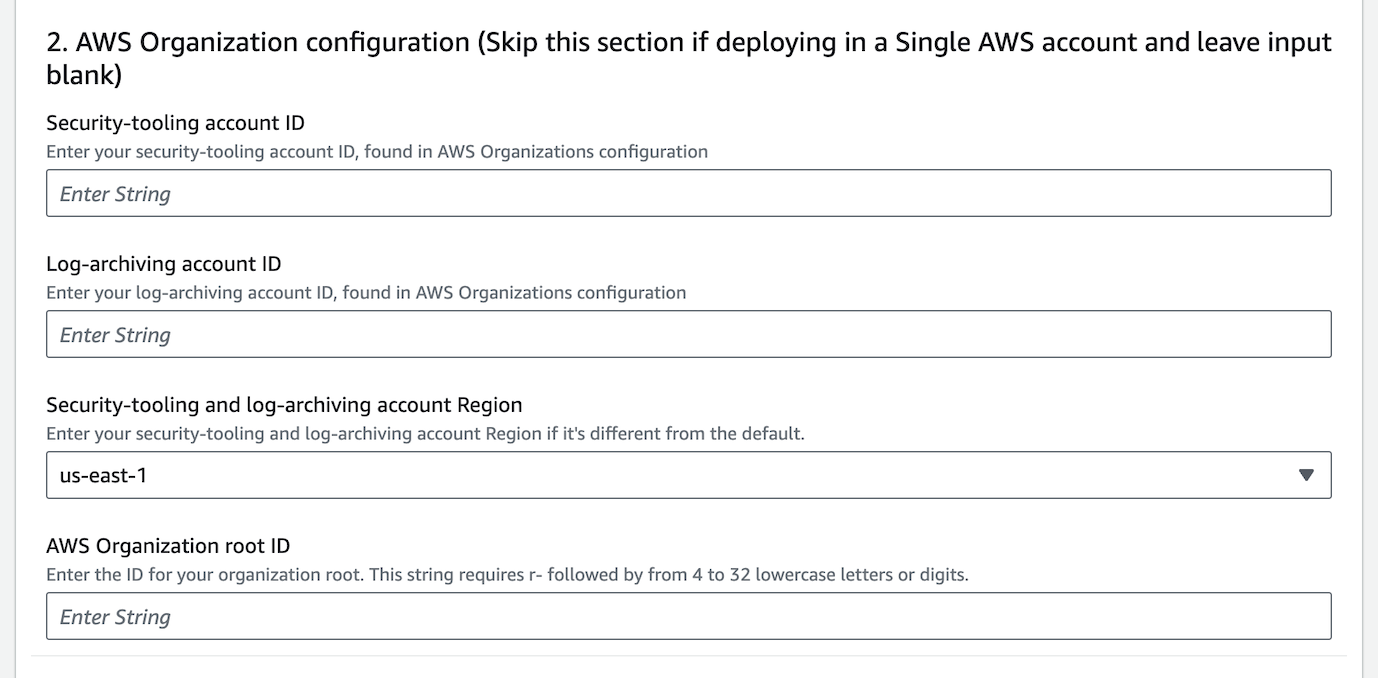The image size is (1378, 678).
Task: Click the Enter String placeholder under Security-tooling account ID
Action: pyautogui.click(x=115, y=193)
